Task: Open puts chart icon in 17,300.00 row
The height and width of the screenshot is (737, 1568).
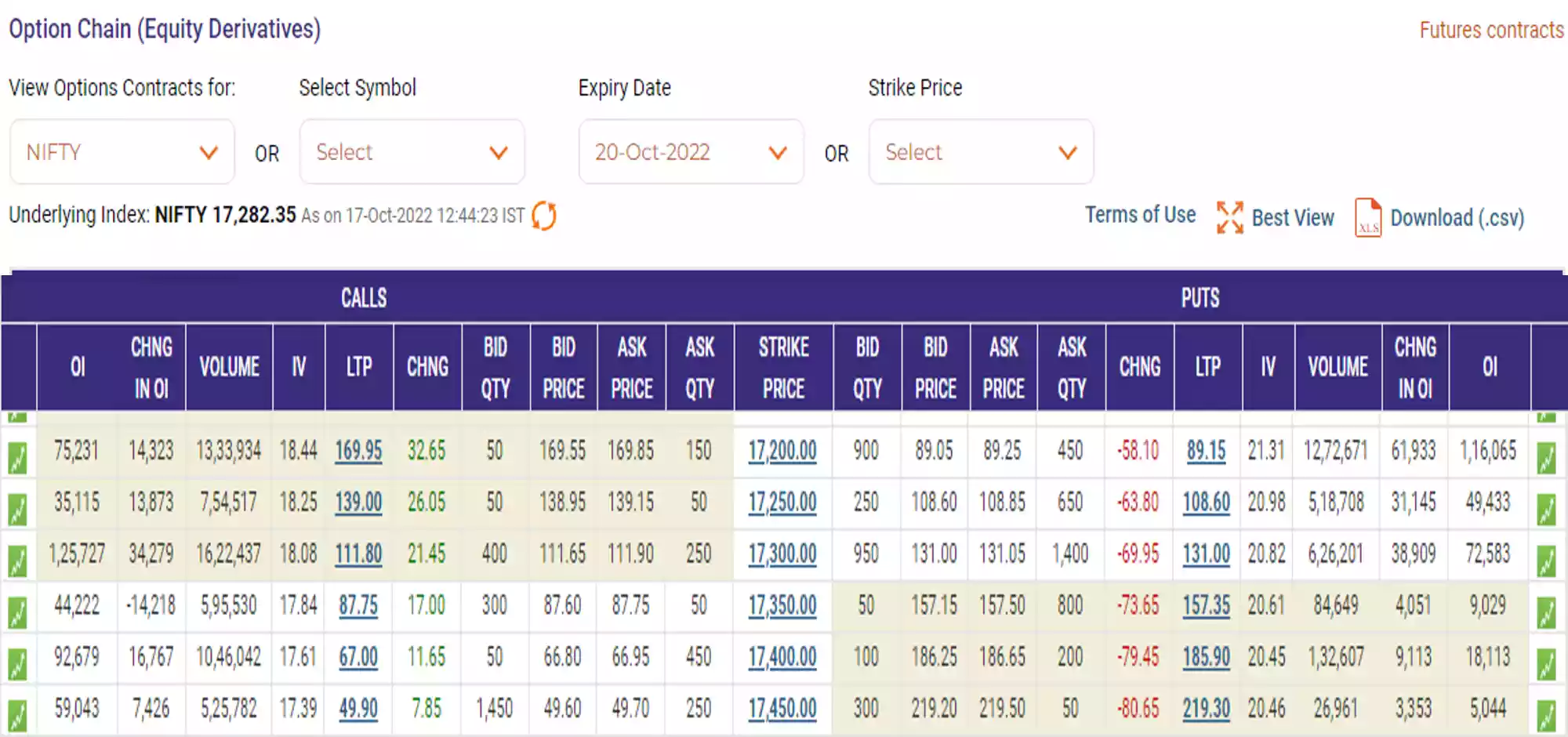Action: (1546, 561)
